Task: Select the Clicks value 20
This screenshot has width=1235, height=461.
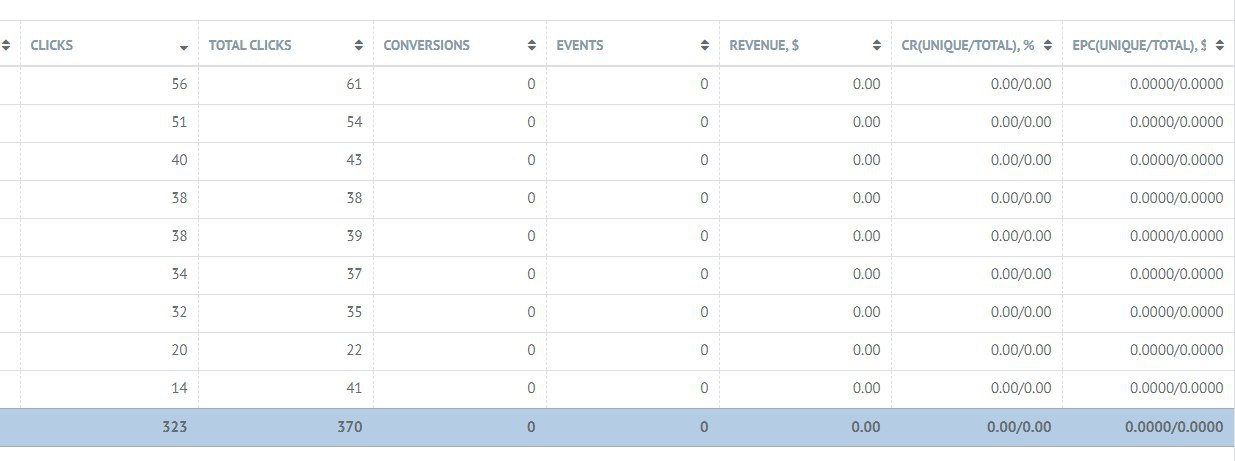Action: (x=179, y=350)
